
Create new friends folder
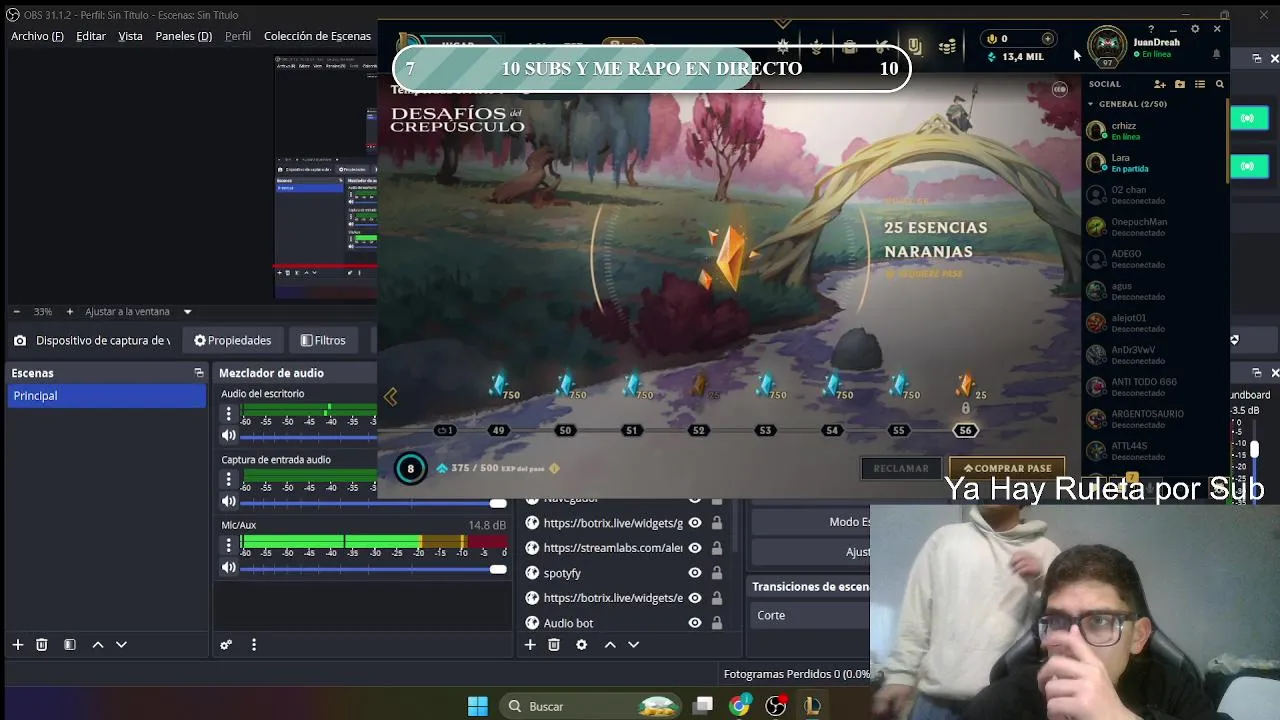1180,84
